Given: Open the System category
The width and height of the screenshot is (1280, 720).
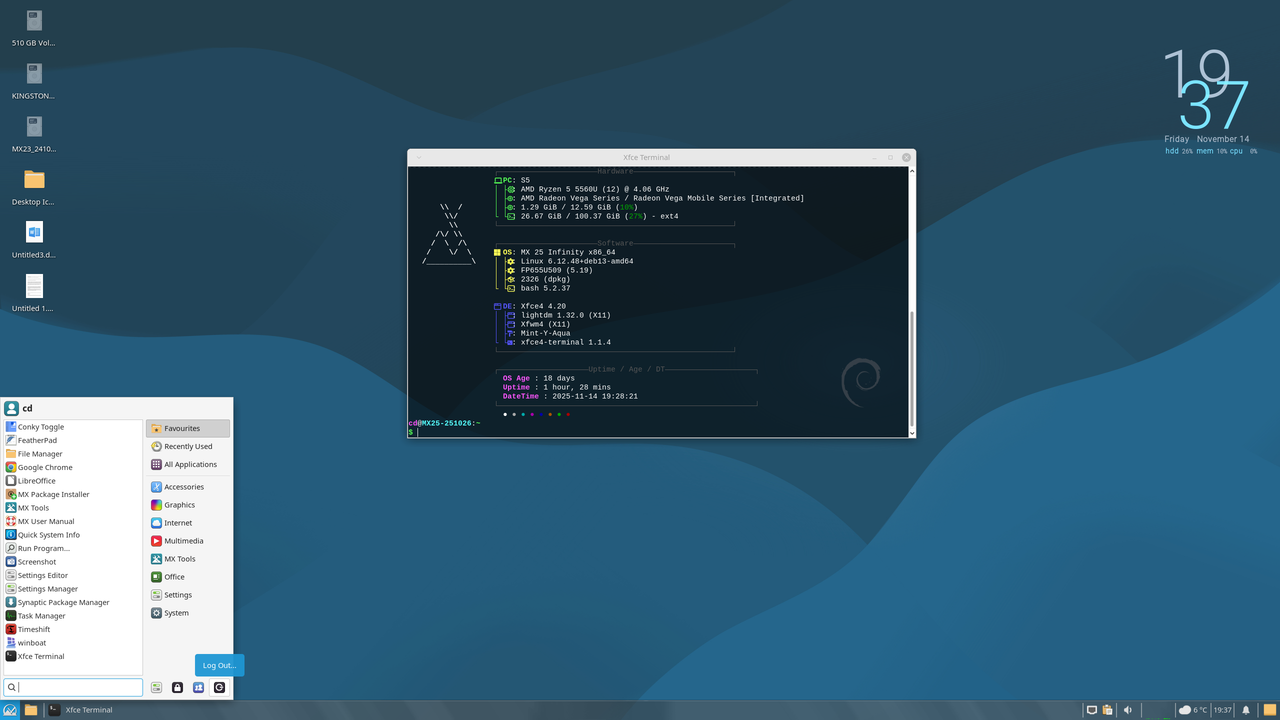Looking at the screenshot, I should [x=188, y=613].
